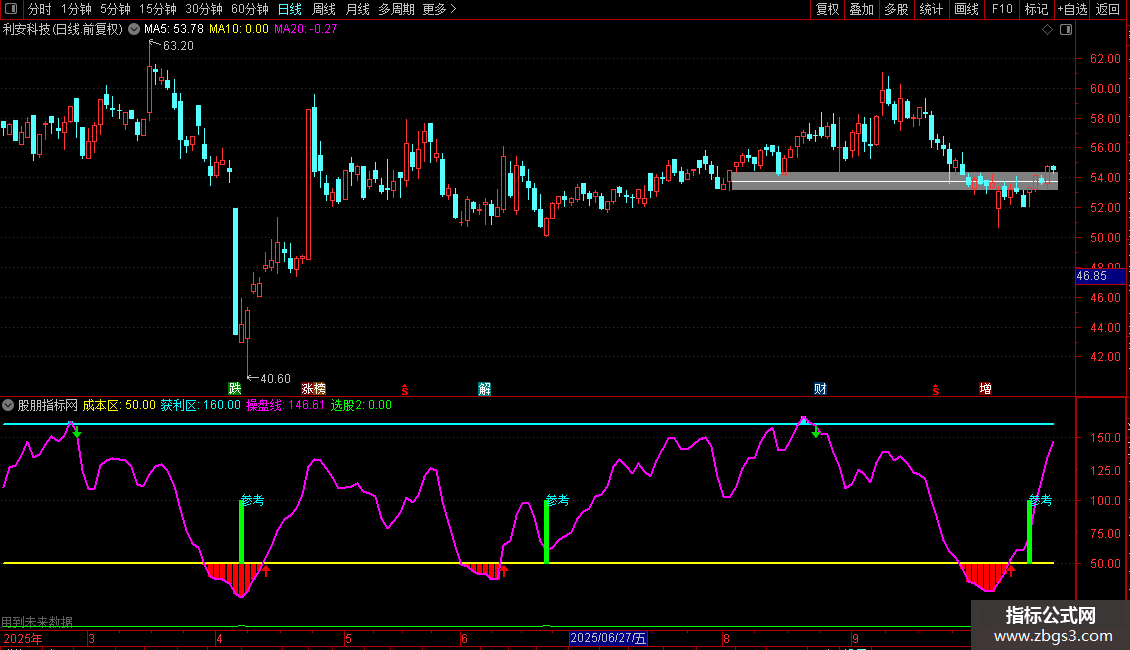Select the 周线 weekly chart tab
The width and height of the screenshot is (1130, 650).
tap(323, 9)
